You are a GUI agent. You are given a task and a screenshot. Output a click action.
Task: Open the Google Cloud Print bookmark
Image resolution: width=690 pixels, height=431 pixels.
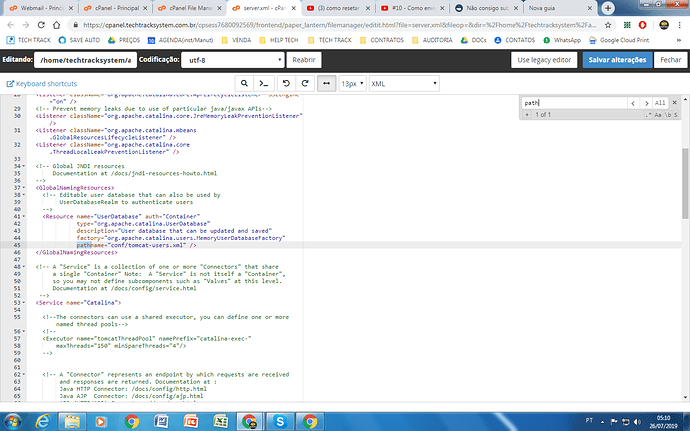click(619, 40)
